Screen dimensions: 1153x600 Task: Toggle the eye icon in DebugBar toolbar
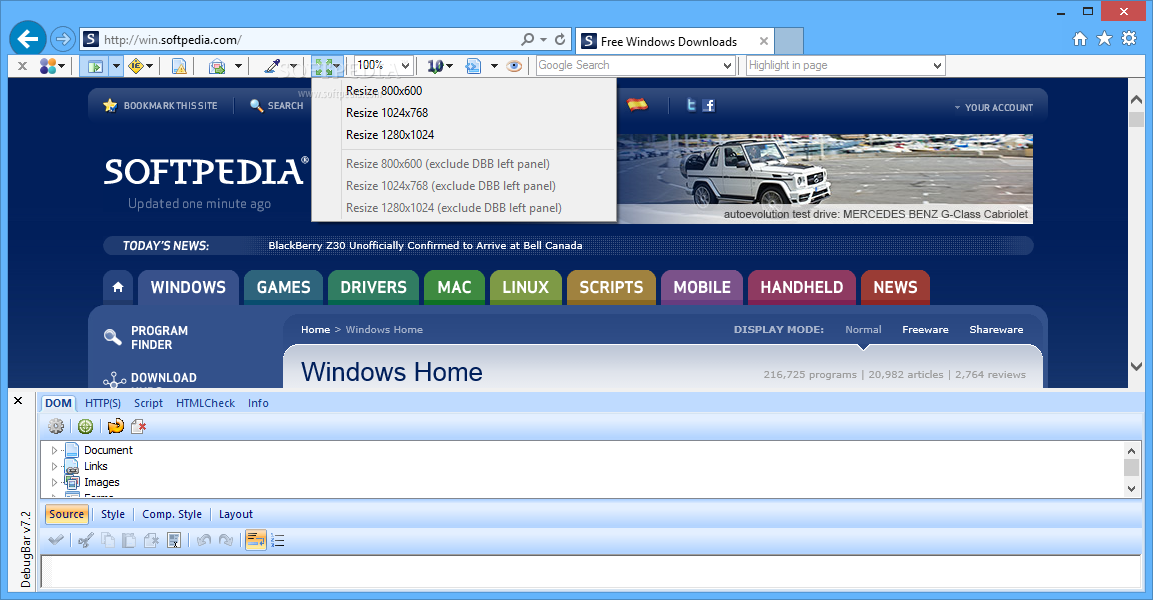[514, 66]
